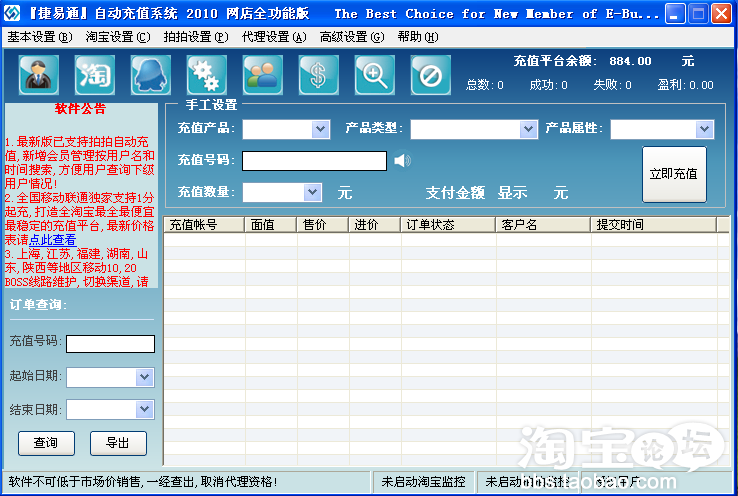Viewport: 738px width, 496px height.
Task: Open the 代理设置 menu
Action: click(273, 37)
